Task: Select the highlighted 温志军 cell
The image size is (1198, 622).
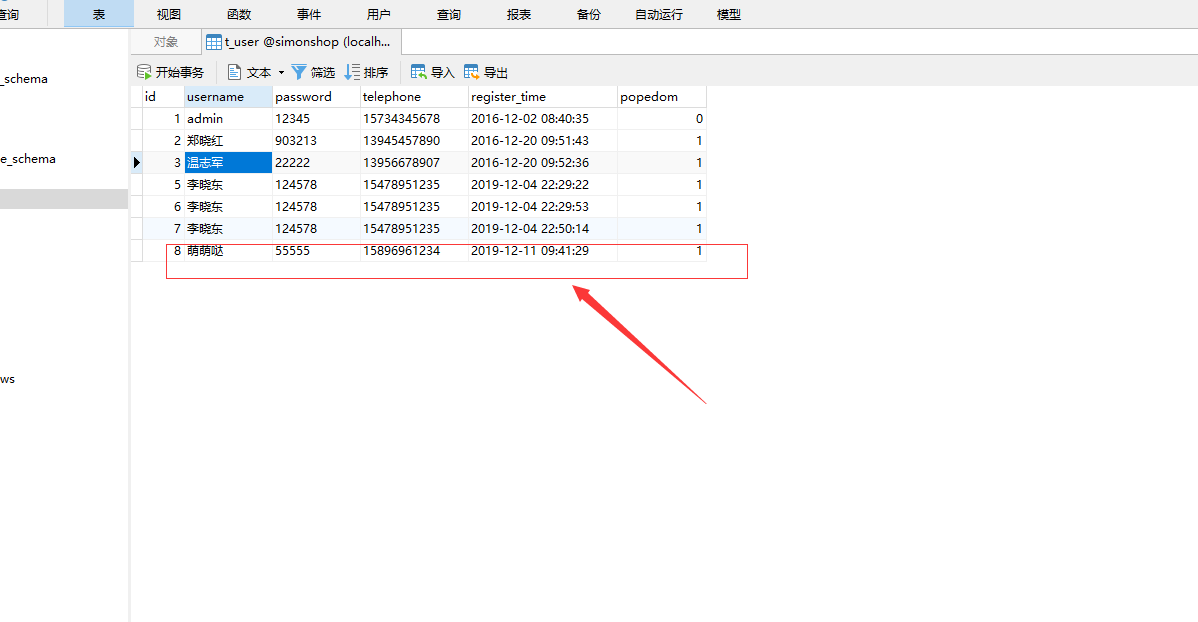Action: click(x=228, y=163)
